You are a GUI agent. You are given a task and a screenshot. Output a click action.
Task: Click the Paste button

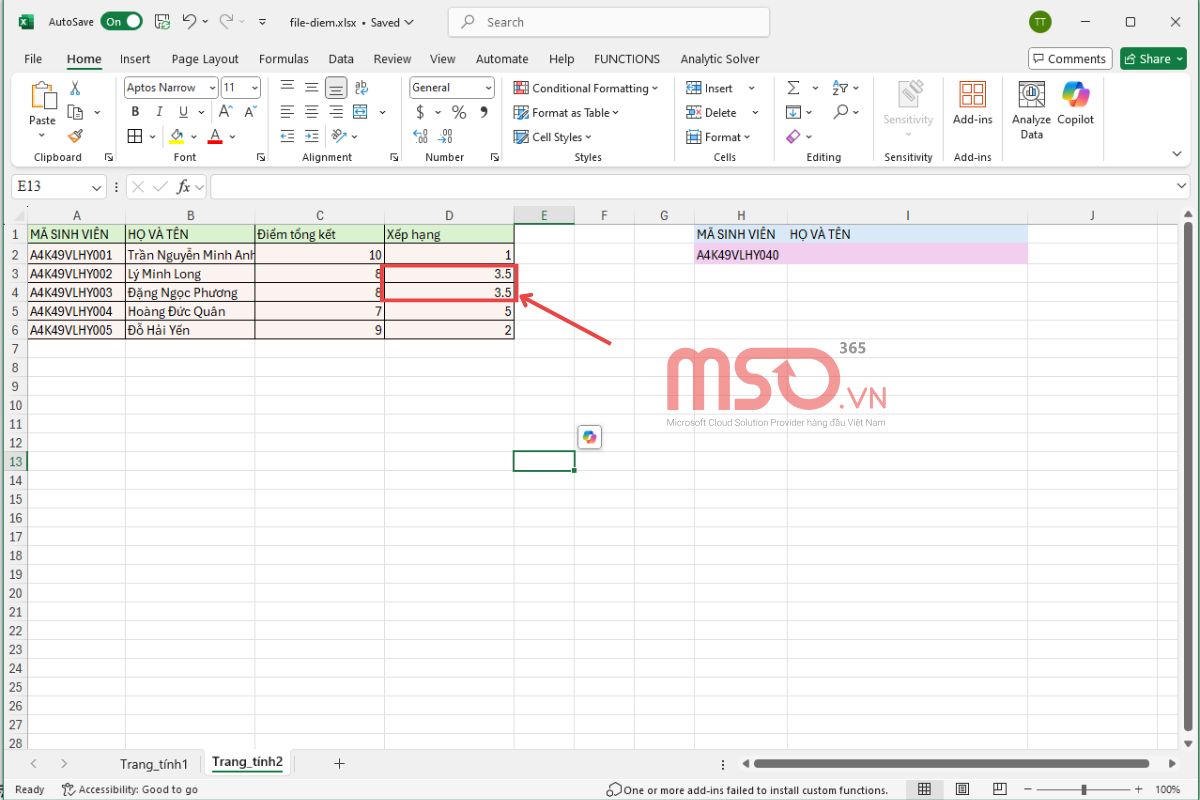point(42,109)
